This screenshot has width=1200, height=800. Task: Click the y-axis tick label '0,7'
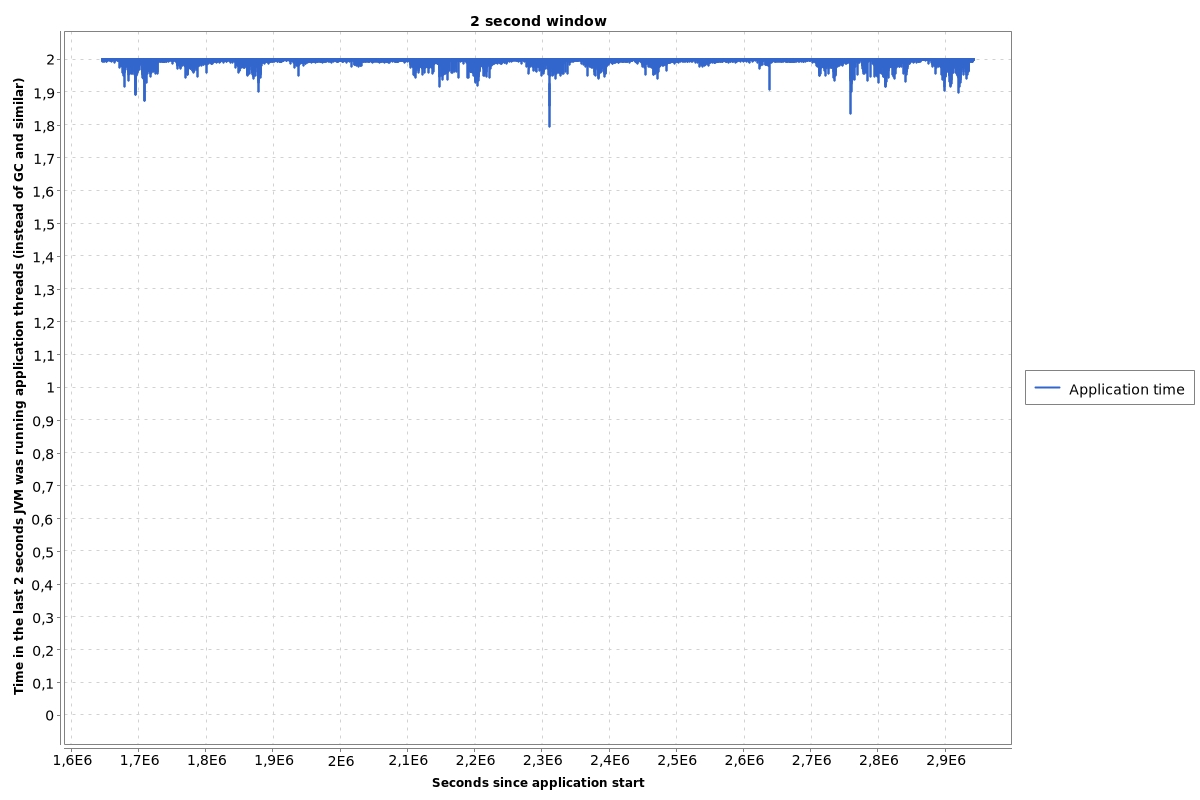tap(45, 486)
